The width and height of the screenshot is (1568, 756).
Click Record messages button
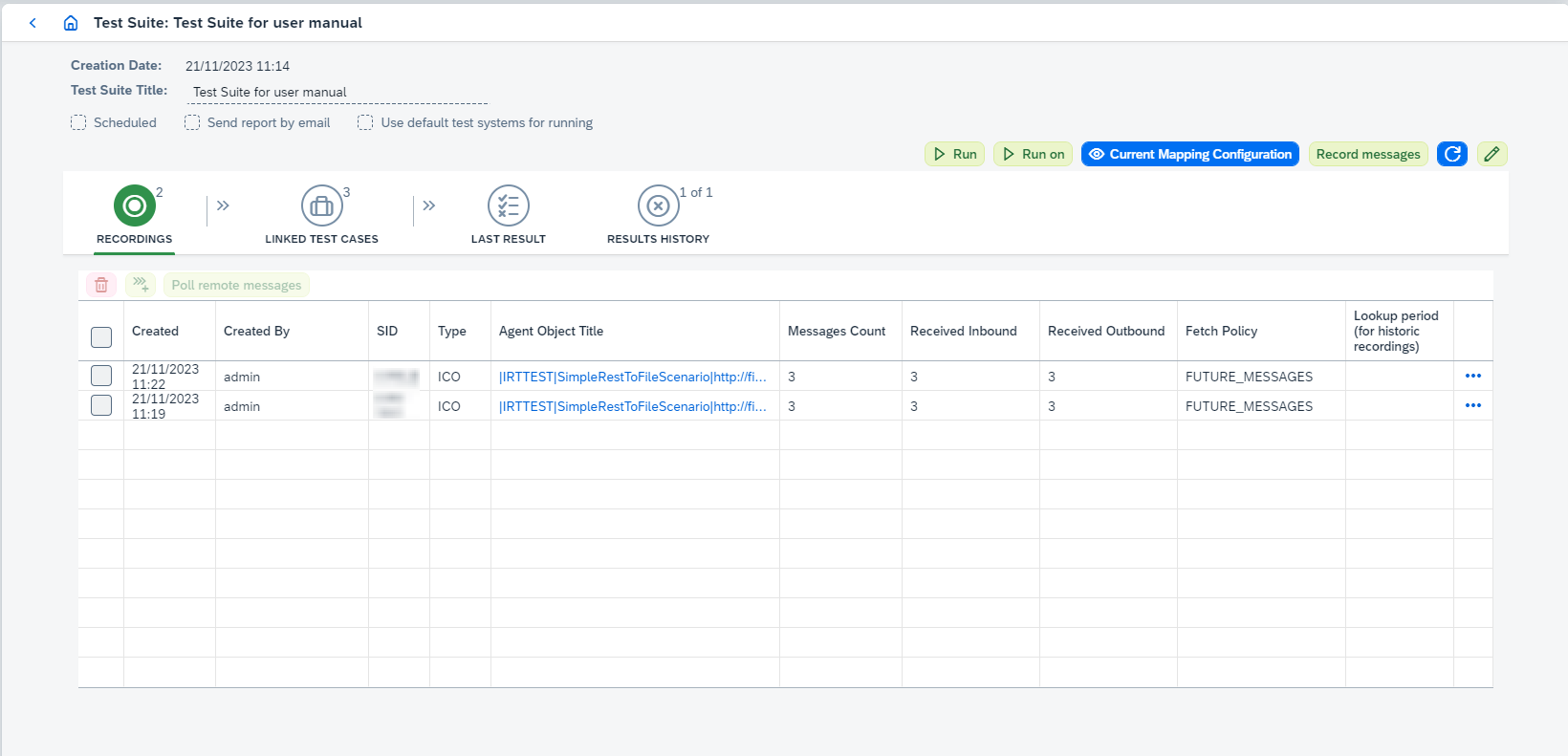click(x=1368, y=154)
